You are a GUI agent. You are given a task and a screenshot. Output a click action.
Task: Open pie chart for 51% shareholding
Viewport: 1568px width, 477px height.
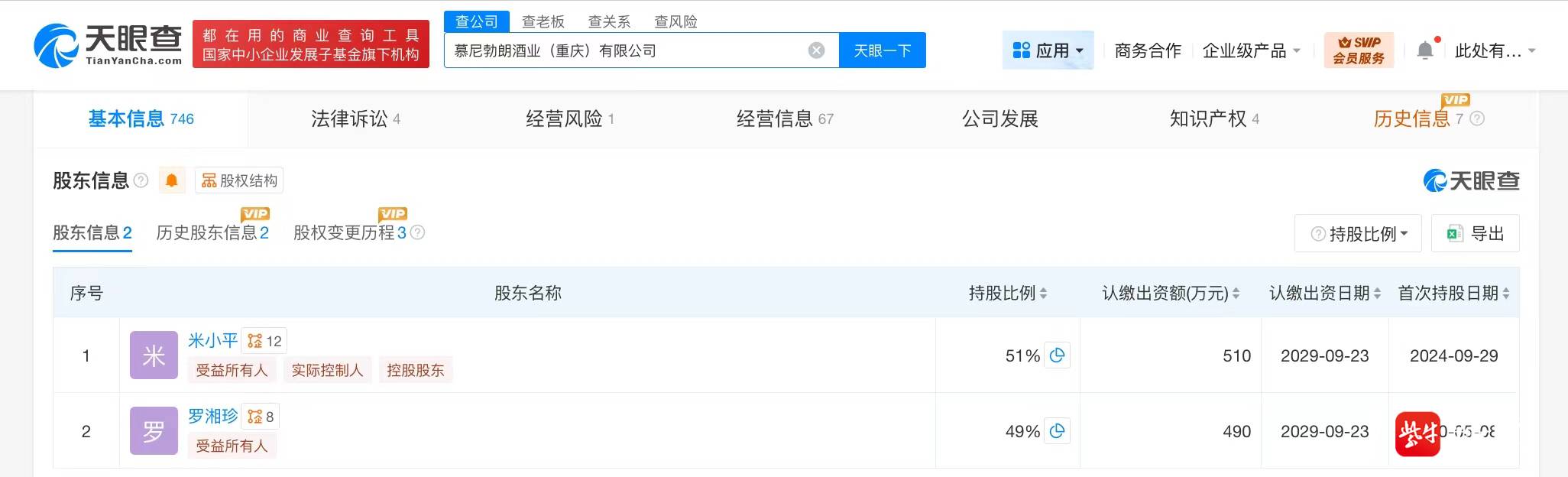pos(1058,355)
